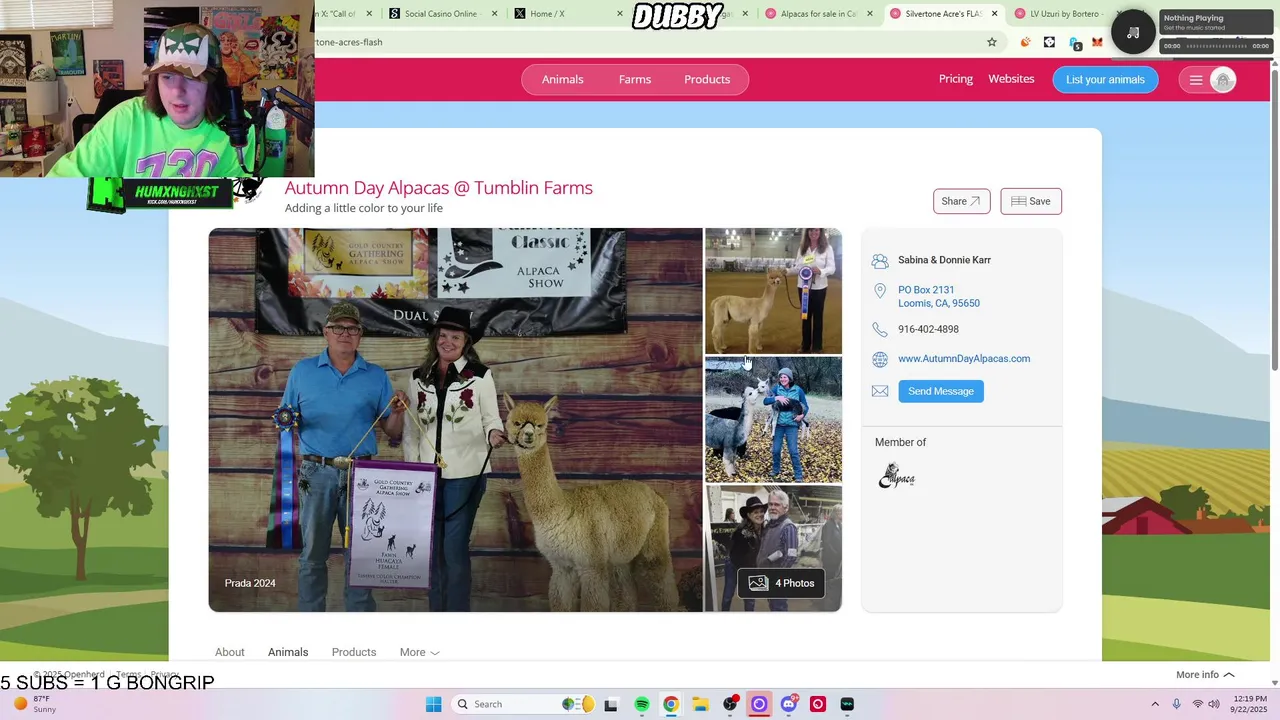Open the clock showing 12:19 PM
Screen dimensions: 1280x720
pos(1250,704)
